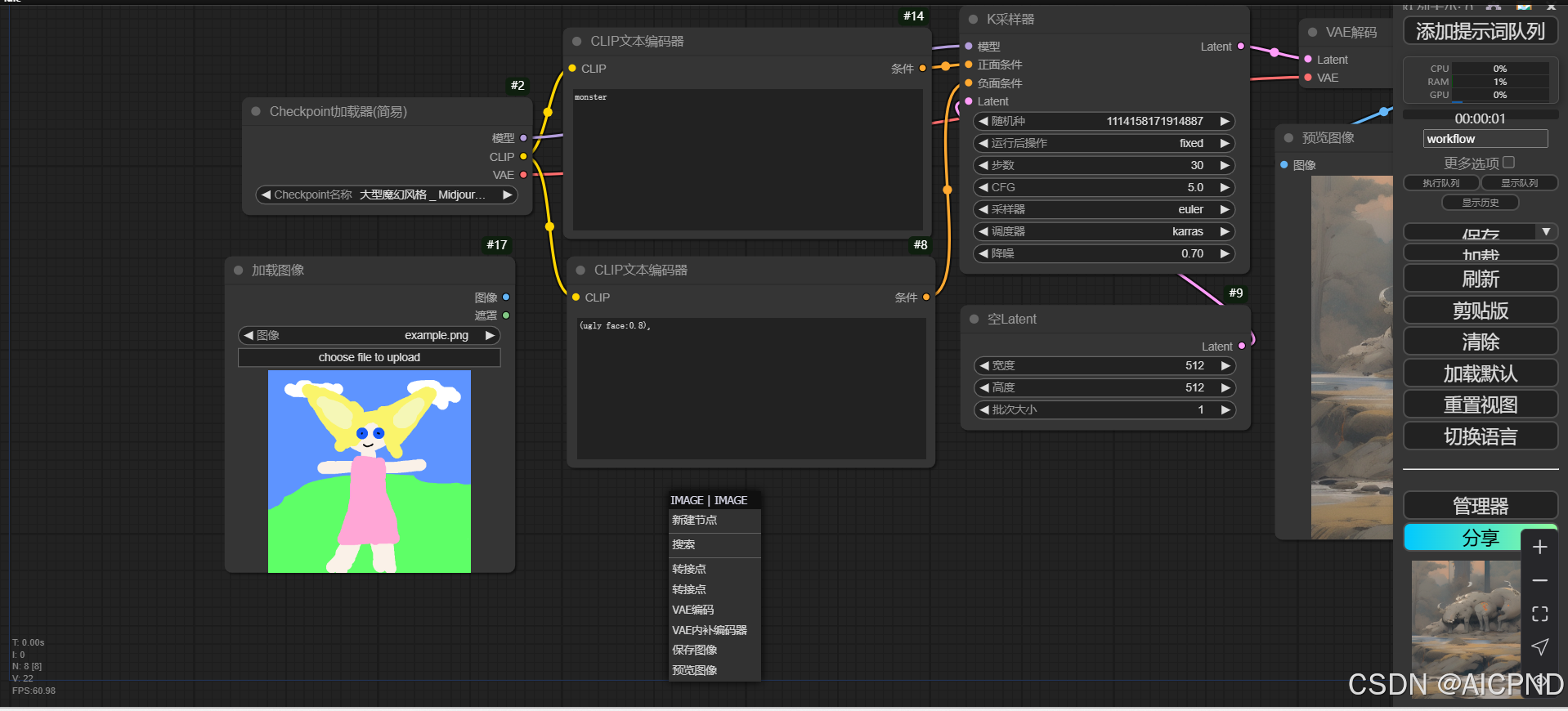This screenshot has width=1568, height=711.
Task: Click the 清除 clear button
Action: click(1481, 342)
